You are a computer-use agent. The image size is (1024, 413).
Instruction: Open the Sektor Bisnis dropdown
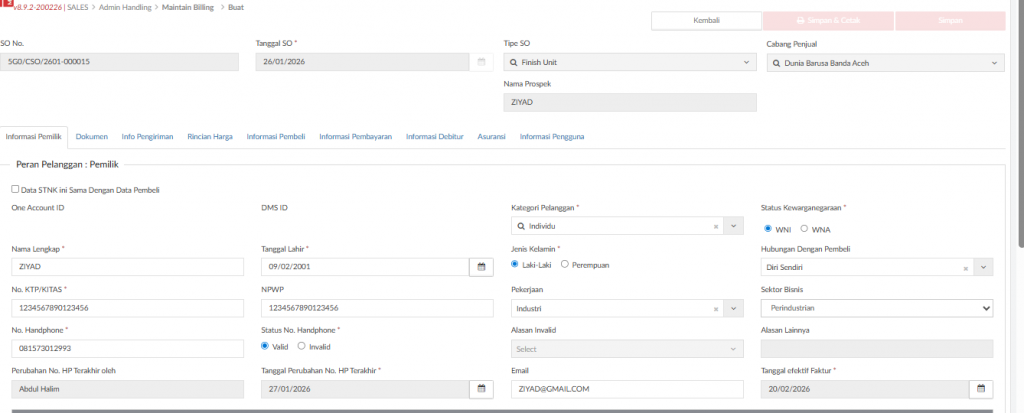pos(986,309)
